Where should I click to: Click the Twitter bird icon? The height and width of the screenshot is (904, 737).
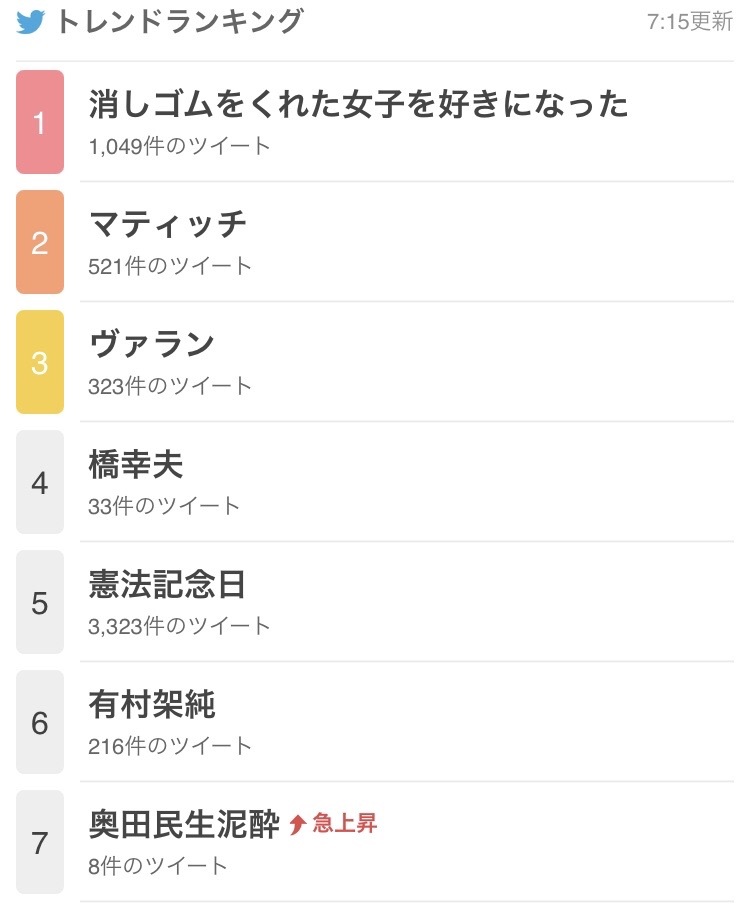(30, 22)
